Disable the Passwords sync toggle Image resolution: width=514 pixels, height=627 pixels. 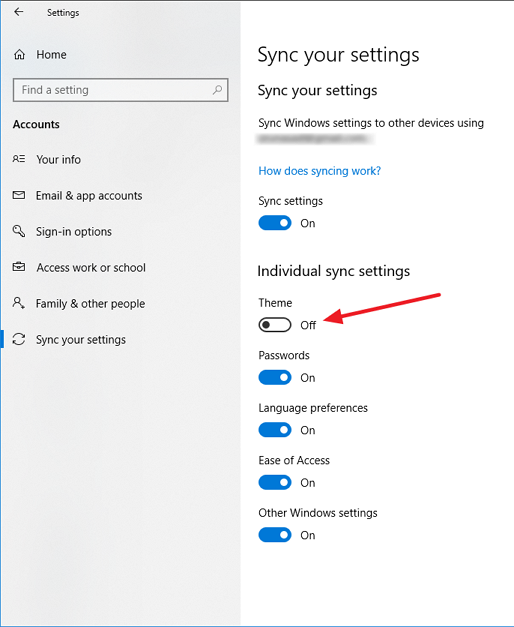tap(275, 377)
